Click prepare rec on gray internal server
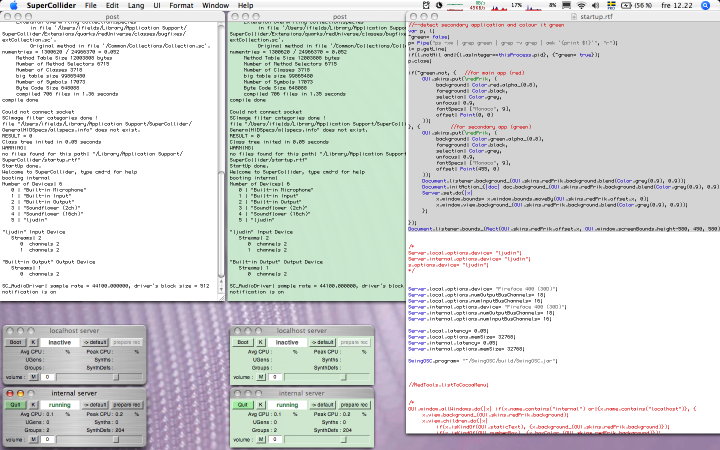720x450 pixels. 127,405
